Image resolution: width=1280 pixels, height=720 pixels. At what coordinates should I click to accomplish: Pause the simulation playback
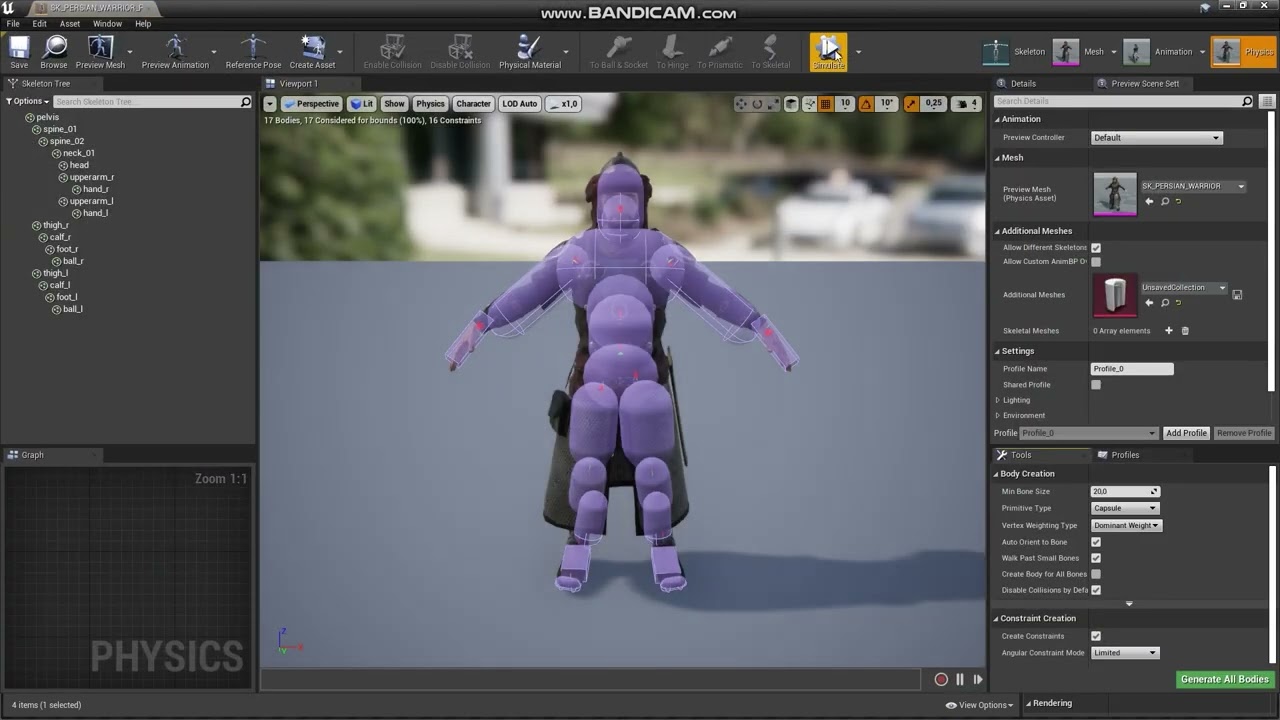(960, 679)
